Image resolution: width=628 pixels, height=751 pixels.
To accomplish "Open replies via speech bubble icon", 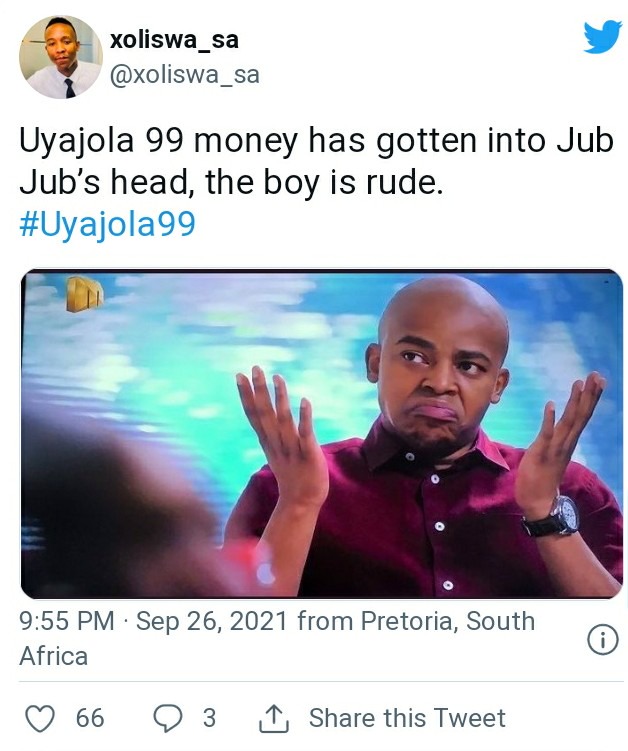I will pos(167,718).
